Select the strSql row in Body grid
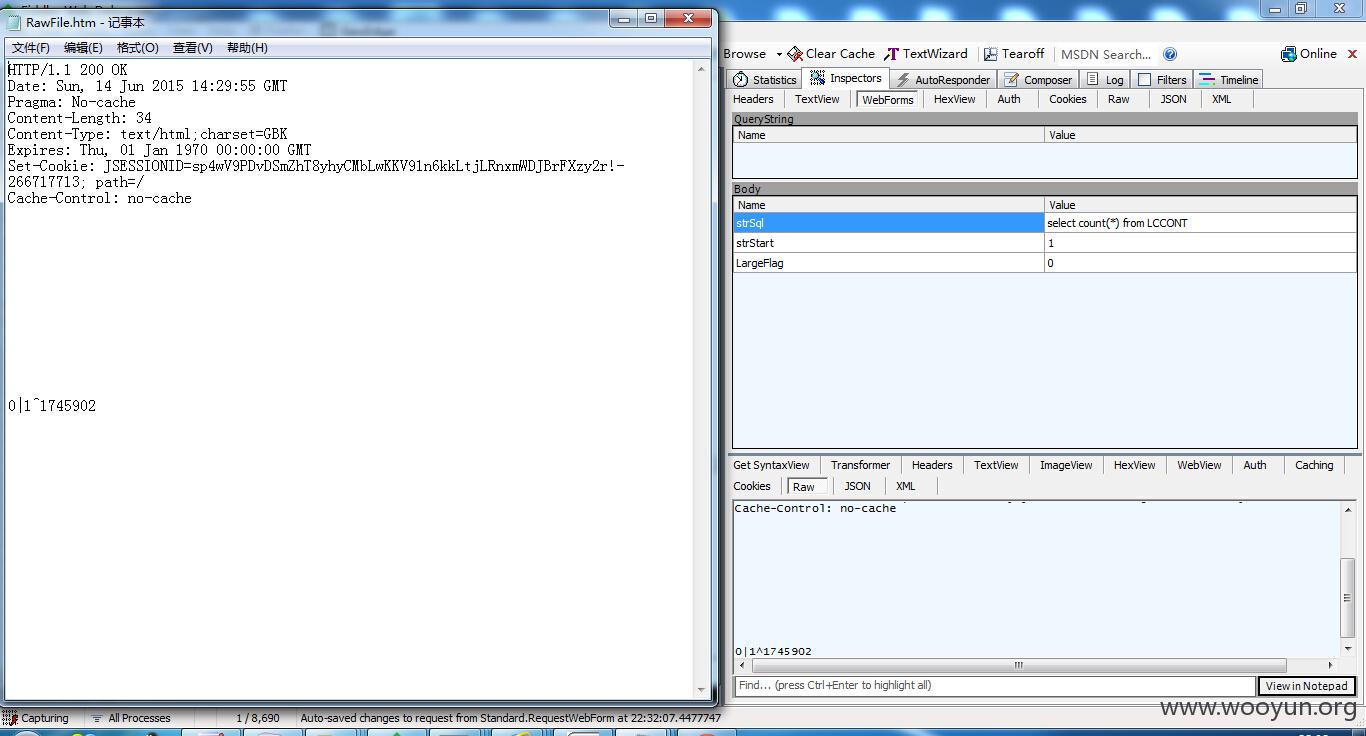 coord(1045,223)
